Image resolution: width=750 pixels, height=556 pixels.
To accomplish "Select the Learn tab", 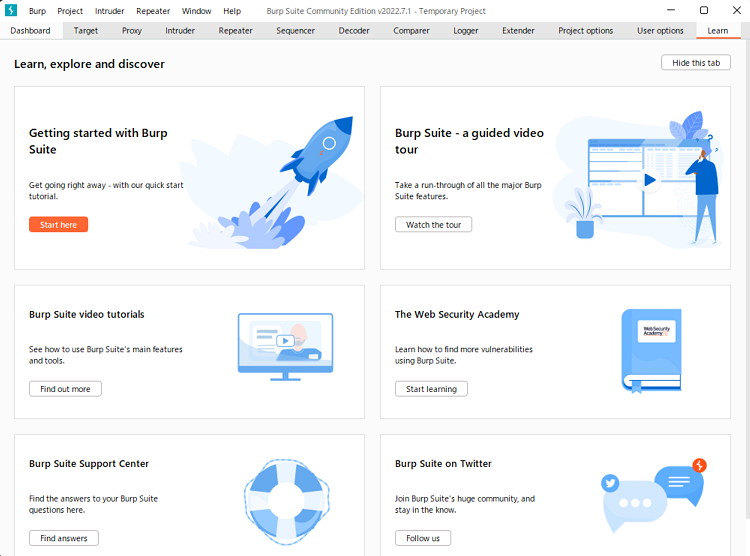I will click(717, 31).
